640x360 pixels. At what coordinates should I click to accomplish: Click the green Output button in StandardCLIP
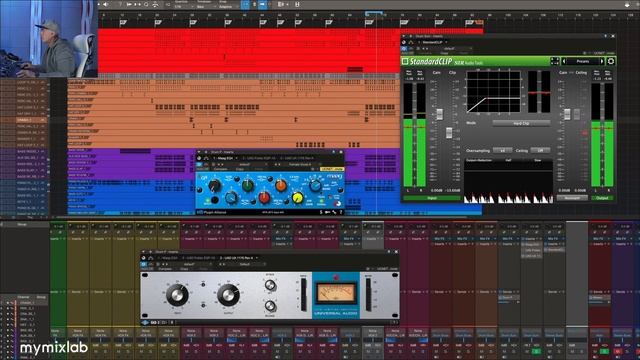602,198
